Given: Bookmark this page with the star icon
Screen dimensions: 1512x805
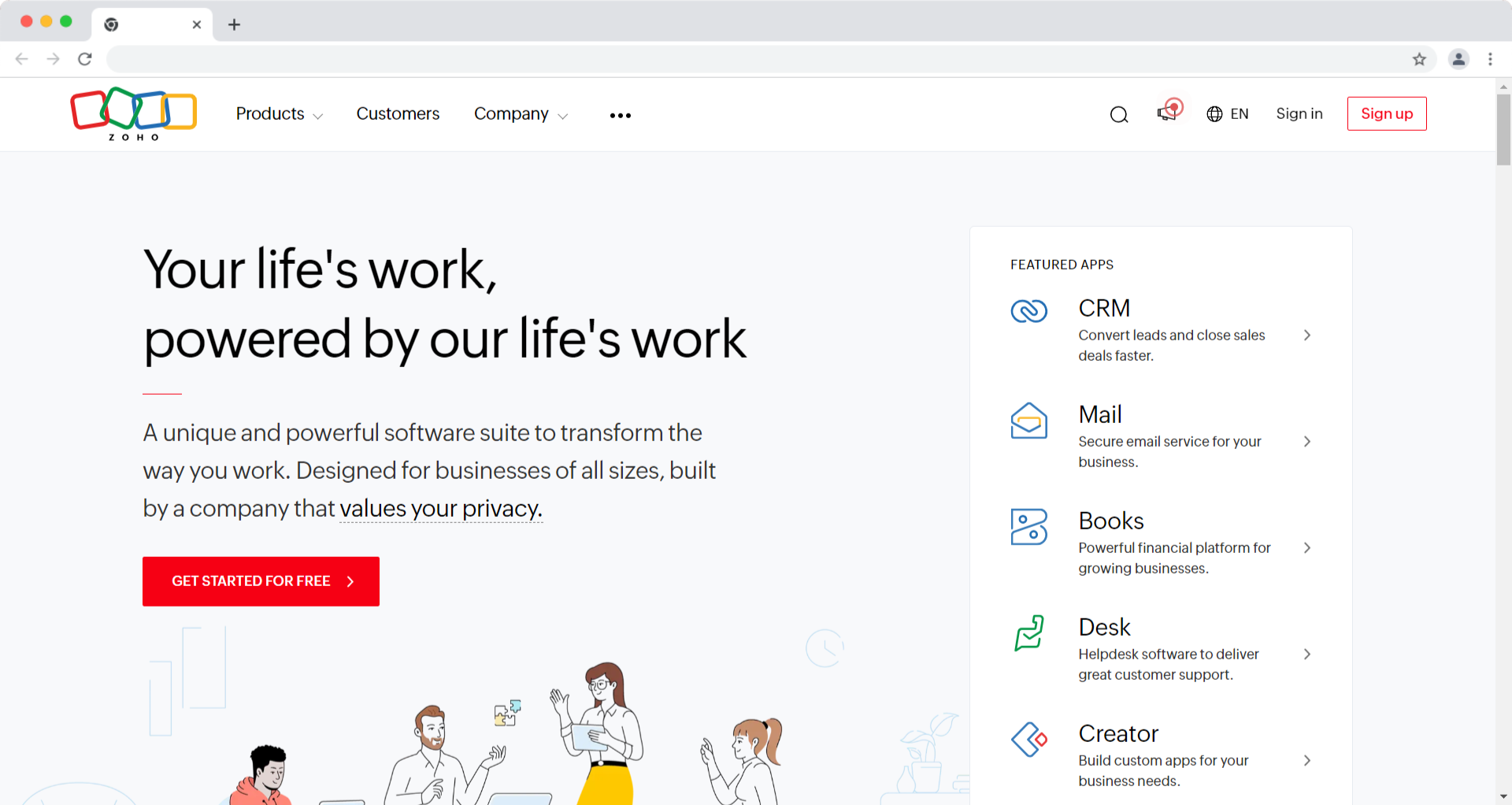Looking at the screenshot, I should [1419, 59].
